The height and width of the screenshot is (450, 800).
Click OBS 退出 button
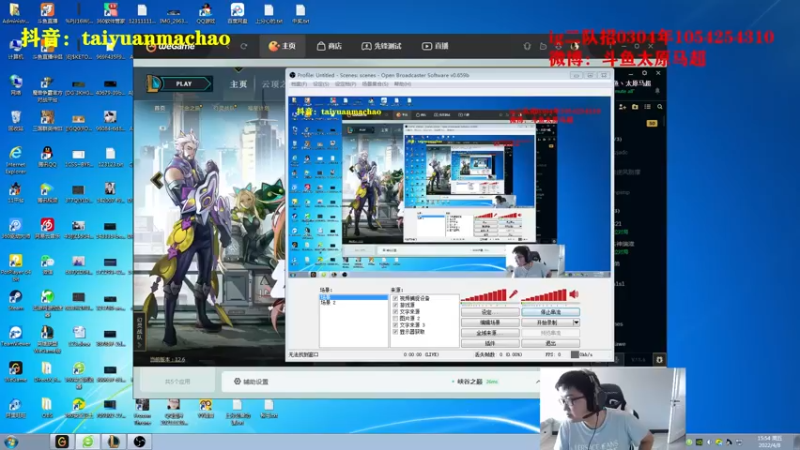(551, 343)
